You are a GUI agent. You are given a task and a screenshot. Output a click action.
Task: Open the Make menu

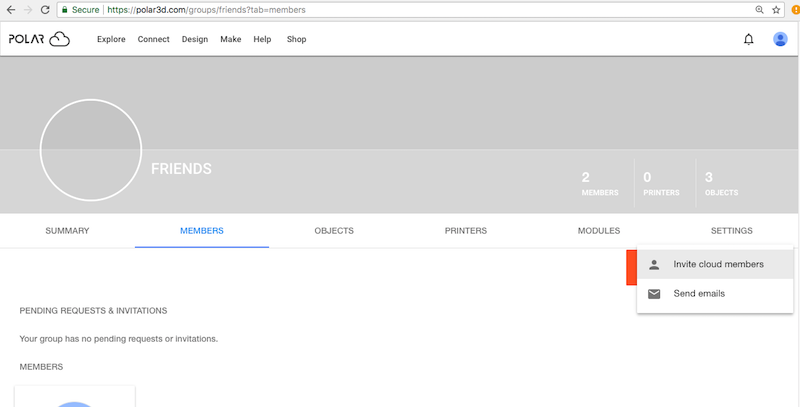[x=231, y=39]
